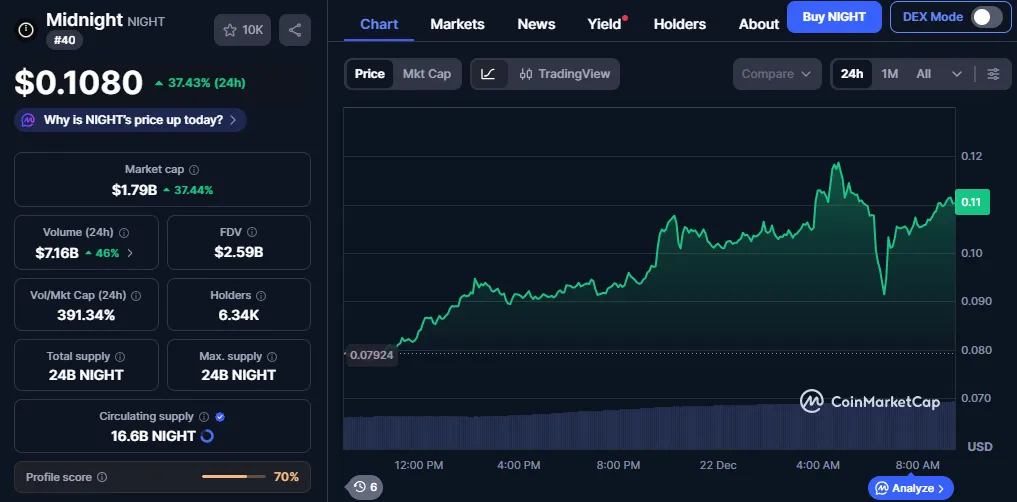This screenshot has width=1017, height=502.
Task: Click the 12:00 PM chart axis label
Action: click(419, 465)
